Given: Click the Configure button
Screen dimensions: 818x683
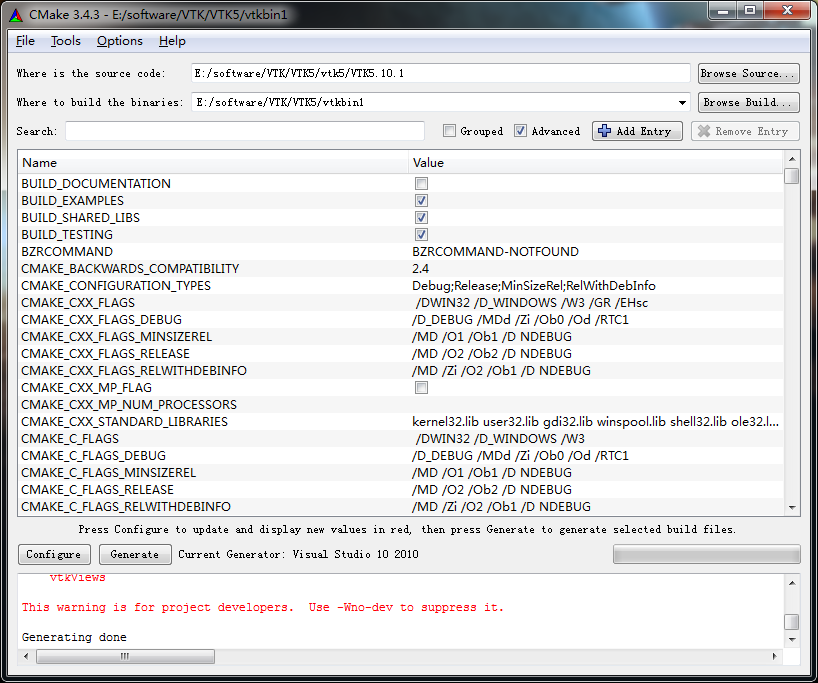Looking at the screenshot, I should click(x=54, y=554).
